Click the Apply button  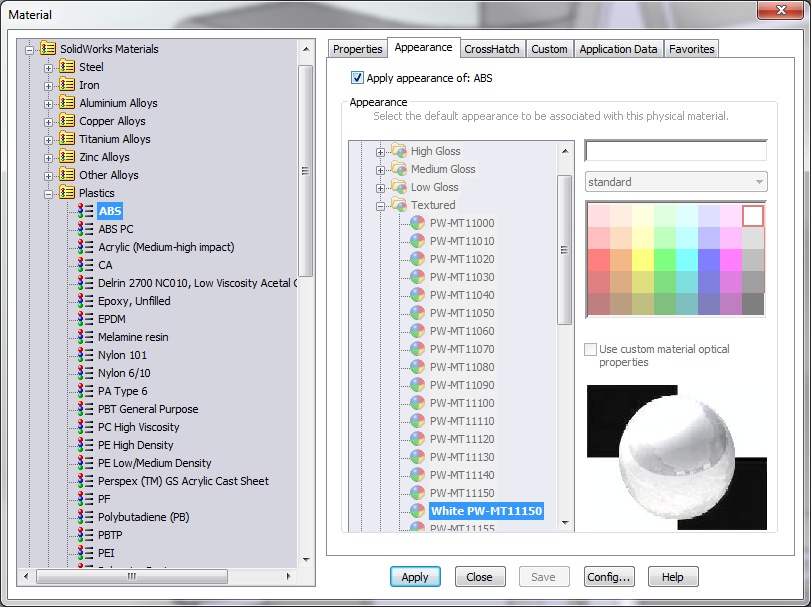coord(415,576)
